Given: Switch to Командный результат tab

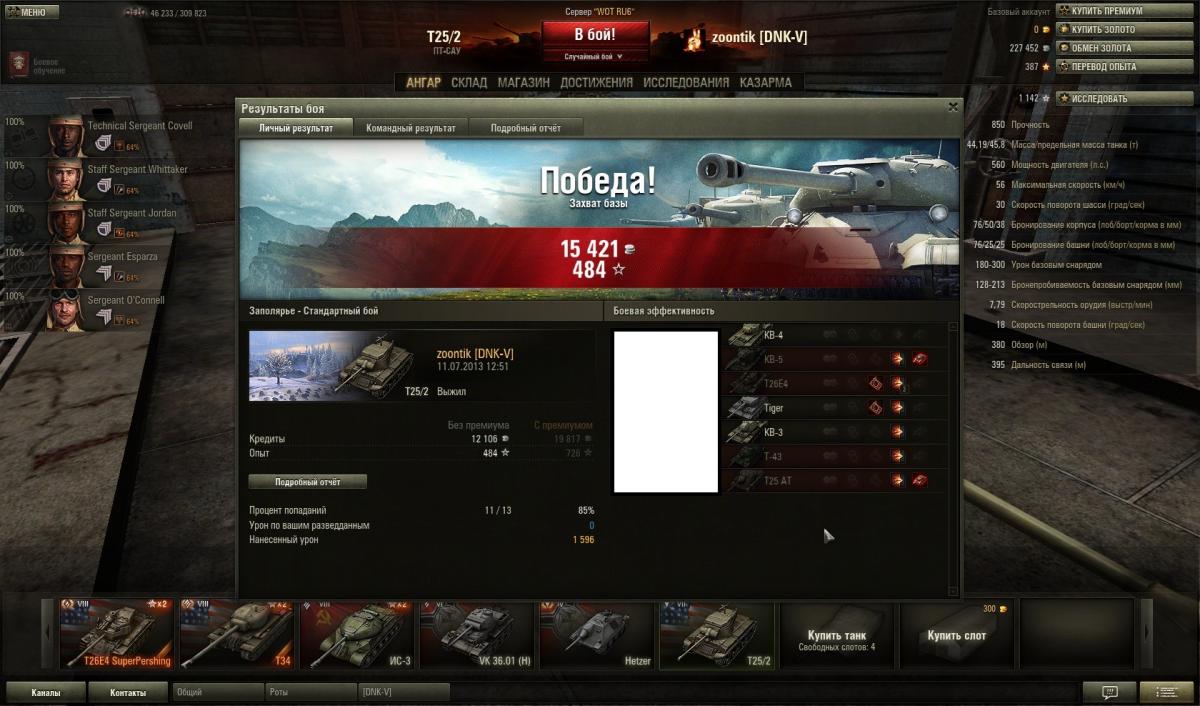Looking at the screenshot, I should coord(410,128).
